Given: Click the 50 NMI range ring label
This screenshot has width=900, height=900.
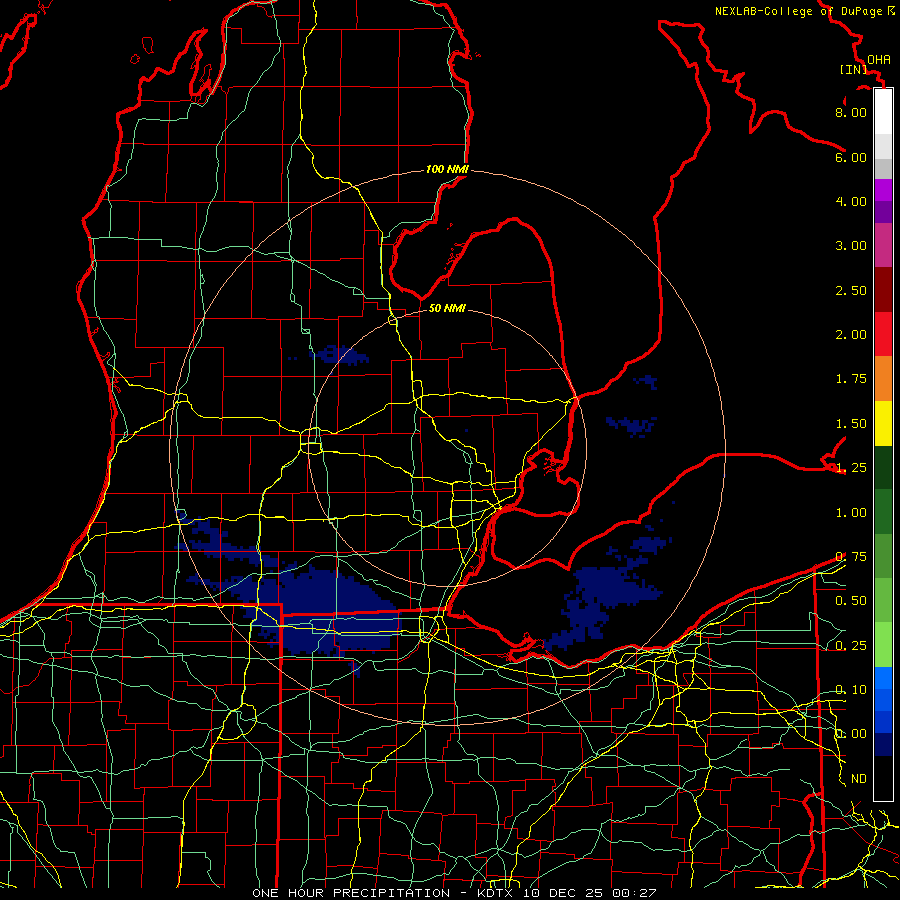Looking at the screenshot, I should point(447,308).
